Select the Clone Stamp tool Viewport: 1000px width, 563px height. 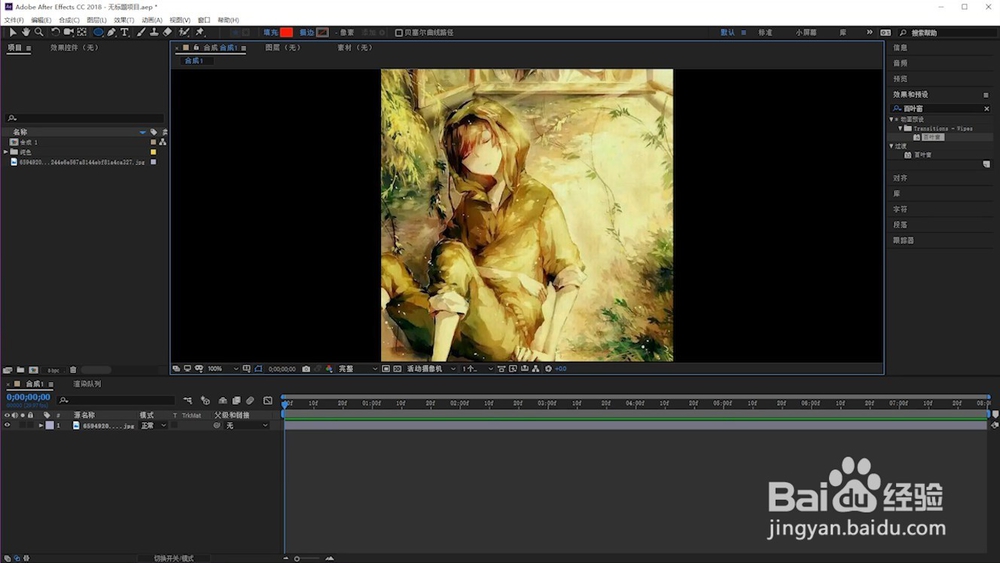[154, 32]
